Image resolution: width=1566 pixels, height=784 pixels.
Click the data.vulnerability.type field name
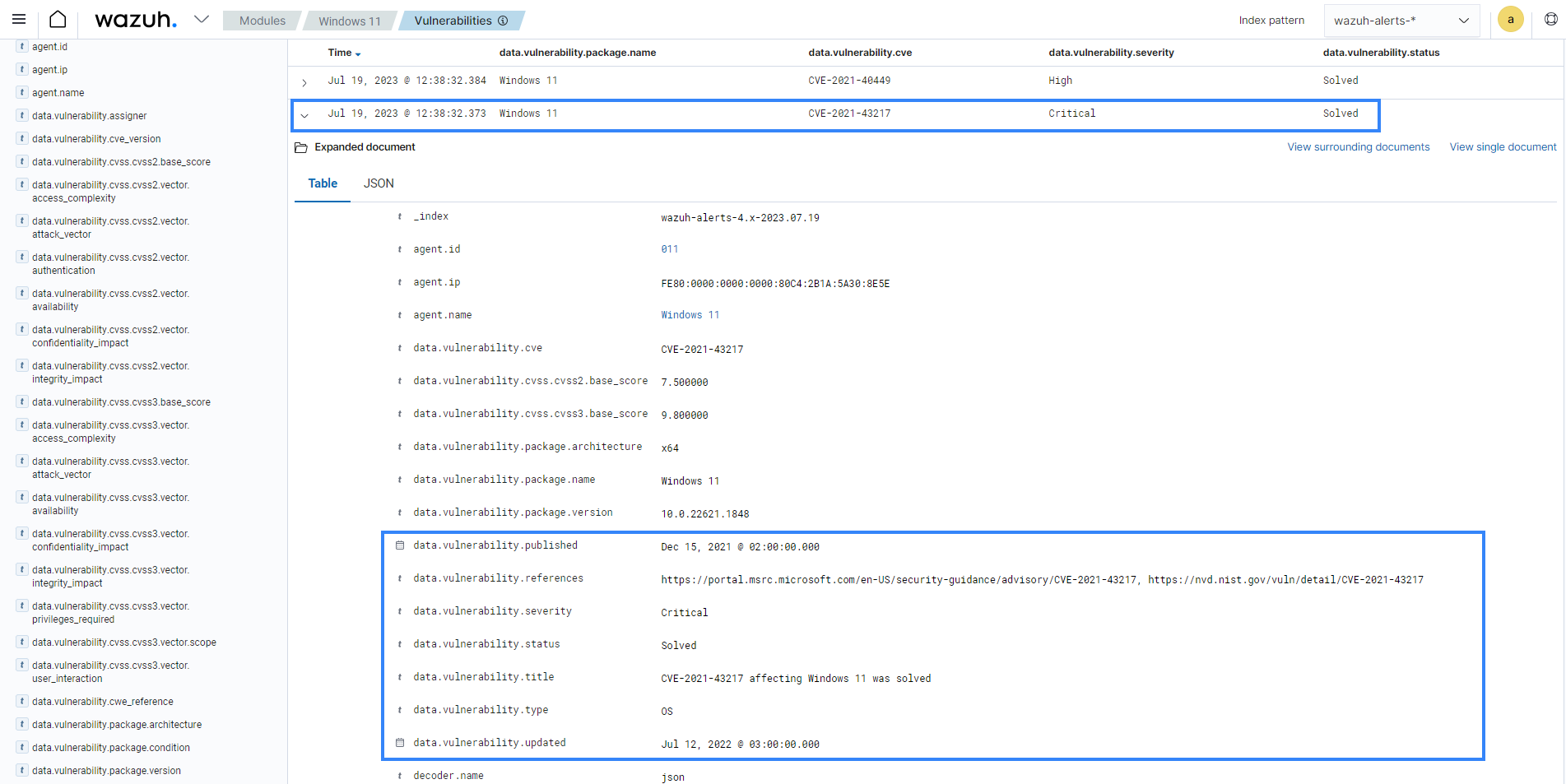coord(481,710)
